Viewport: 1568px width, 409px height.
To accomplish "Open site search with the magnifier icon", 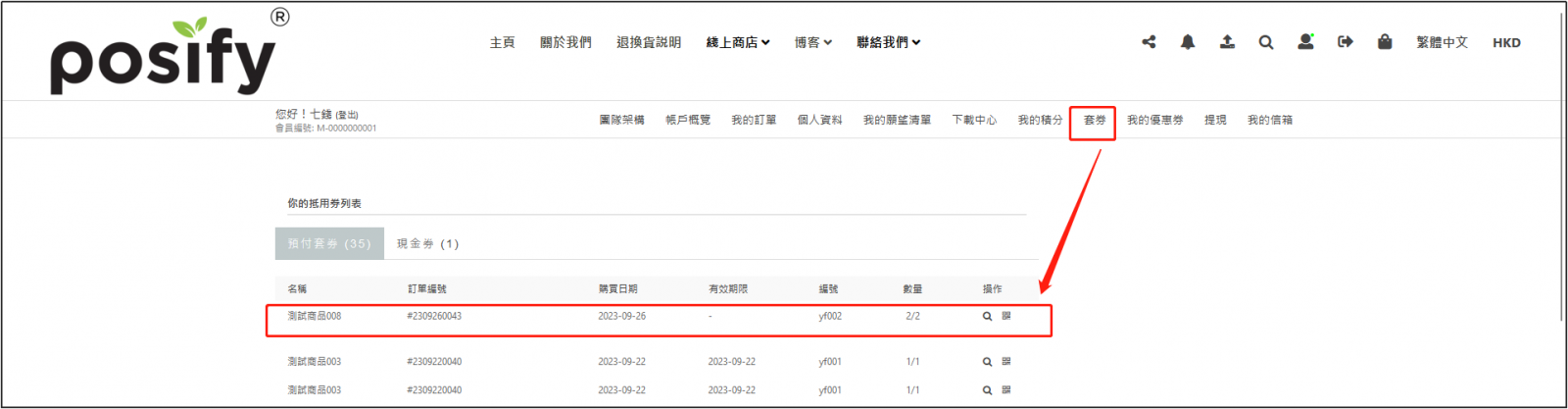I will 1266,42.
